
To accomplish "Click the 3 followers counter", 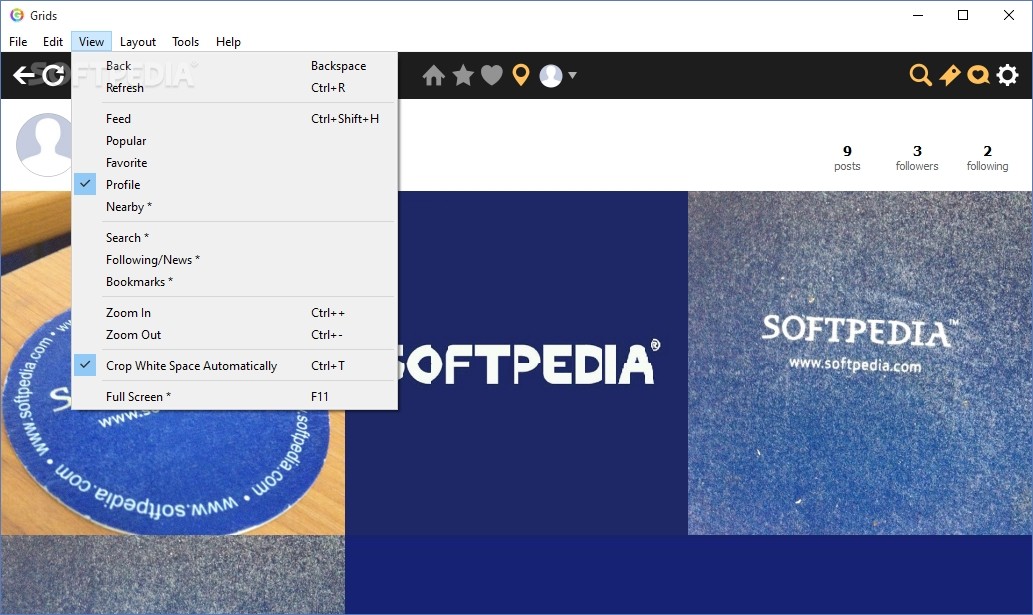I will (917, 158).
